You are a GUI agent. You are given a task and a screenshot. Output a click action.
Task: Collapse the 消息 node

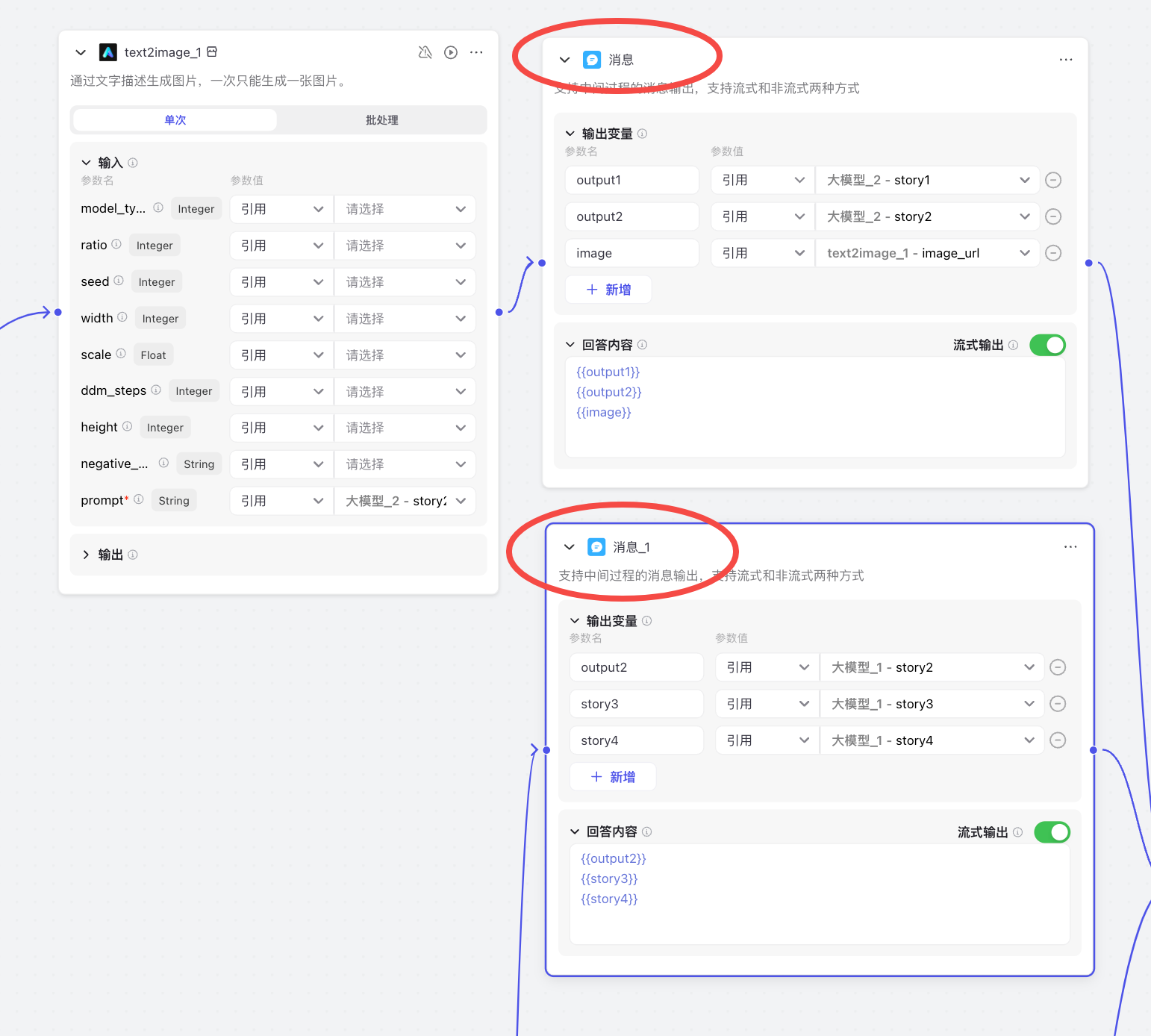click(565, 60)
